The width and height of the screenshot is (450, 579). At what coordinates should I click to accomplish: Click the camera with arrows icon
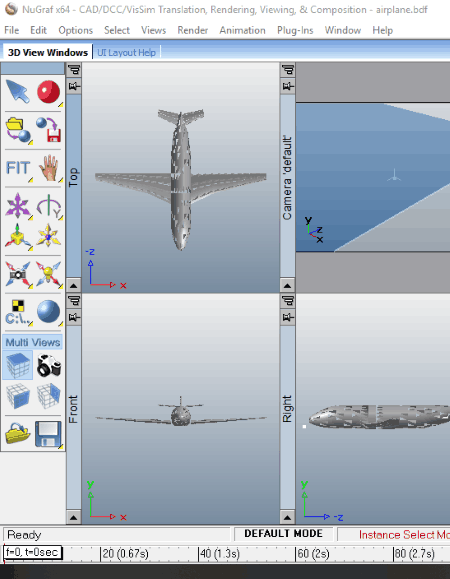[x=17, y=274]
